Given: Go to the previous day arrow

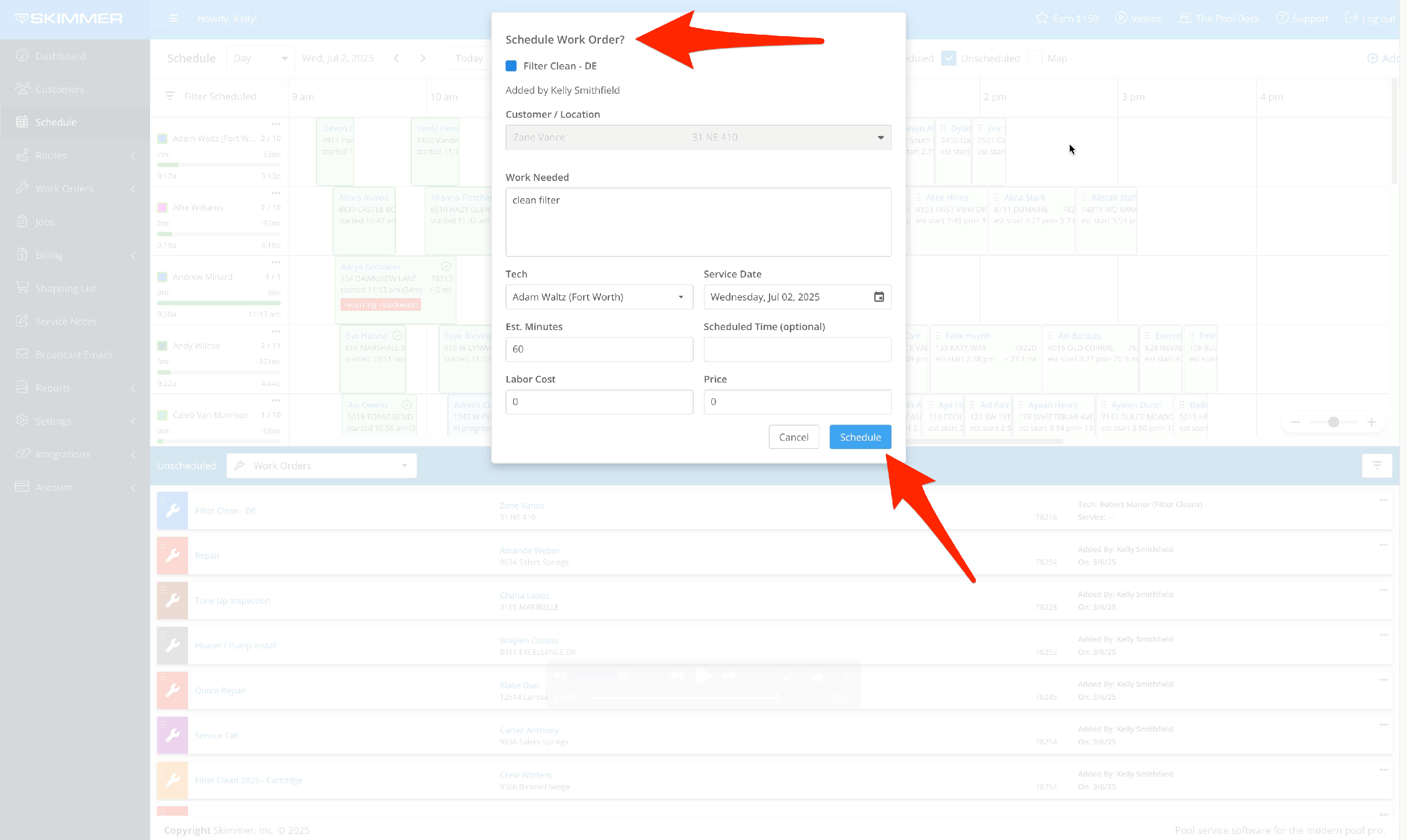Looking at the screenshot, I should pos(396,58).
